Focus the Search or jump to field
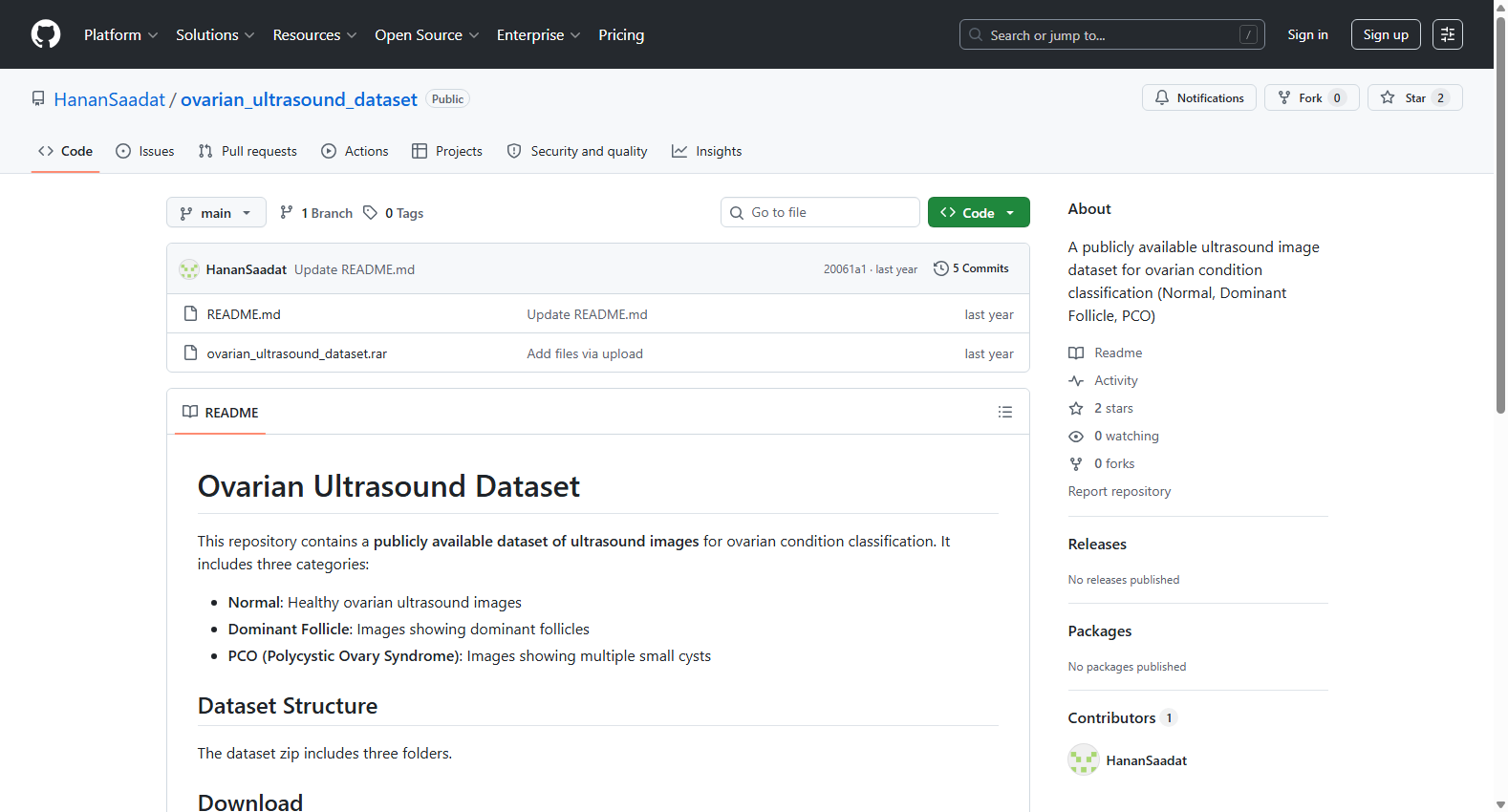 click(1111, 34)
